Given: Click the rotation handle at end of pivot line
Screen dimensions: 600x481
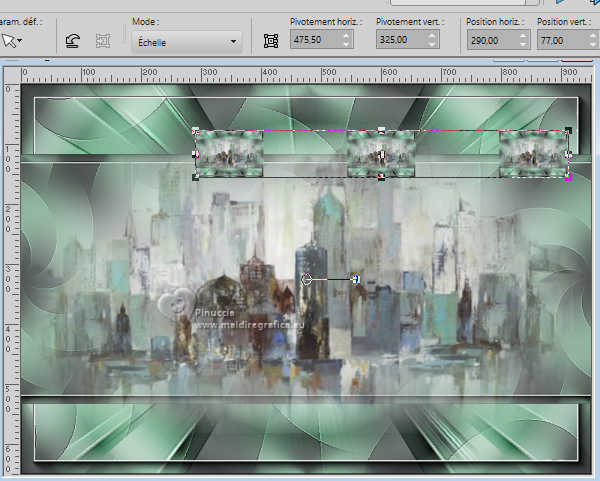Looking at the screenshot, I should coord(356,279).
